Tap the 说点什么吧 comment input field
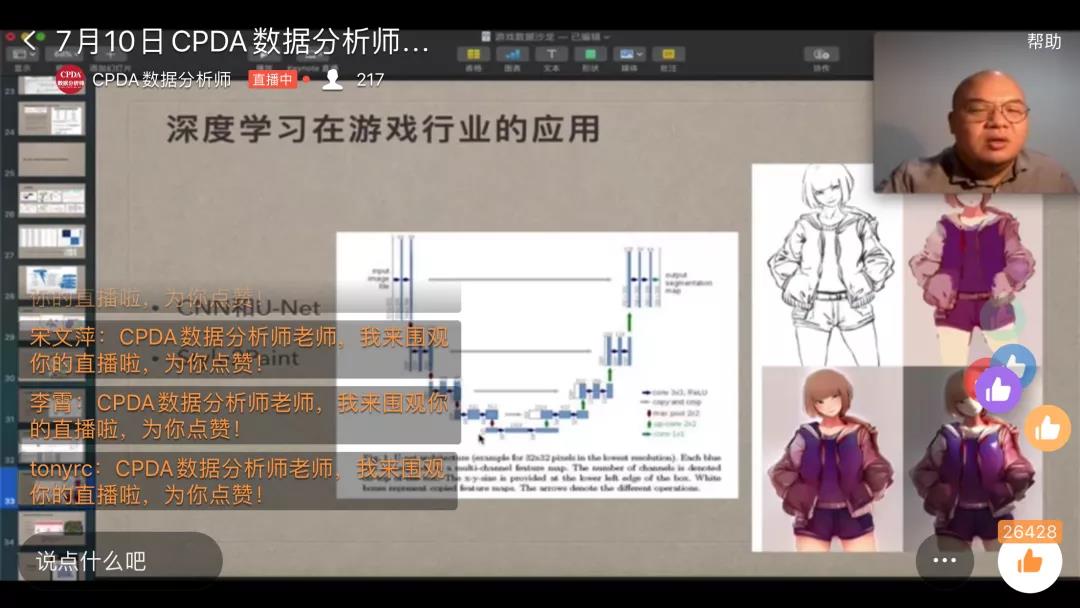 click(x=120, y=560)
